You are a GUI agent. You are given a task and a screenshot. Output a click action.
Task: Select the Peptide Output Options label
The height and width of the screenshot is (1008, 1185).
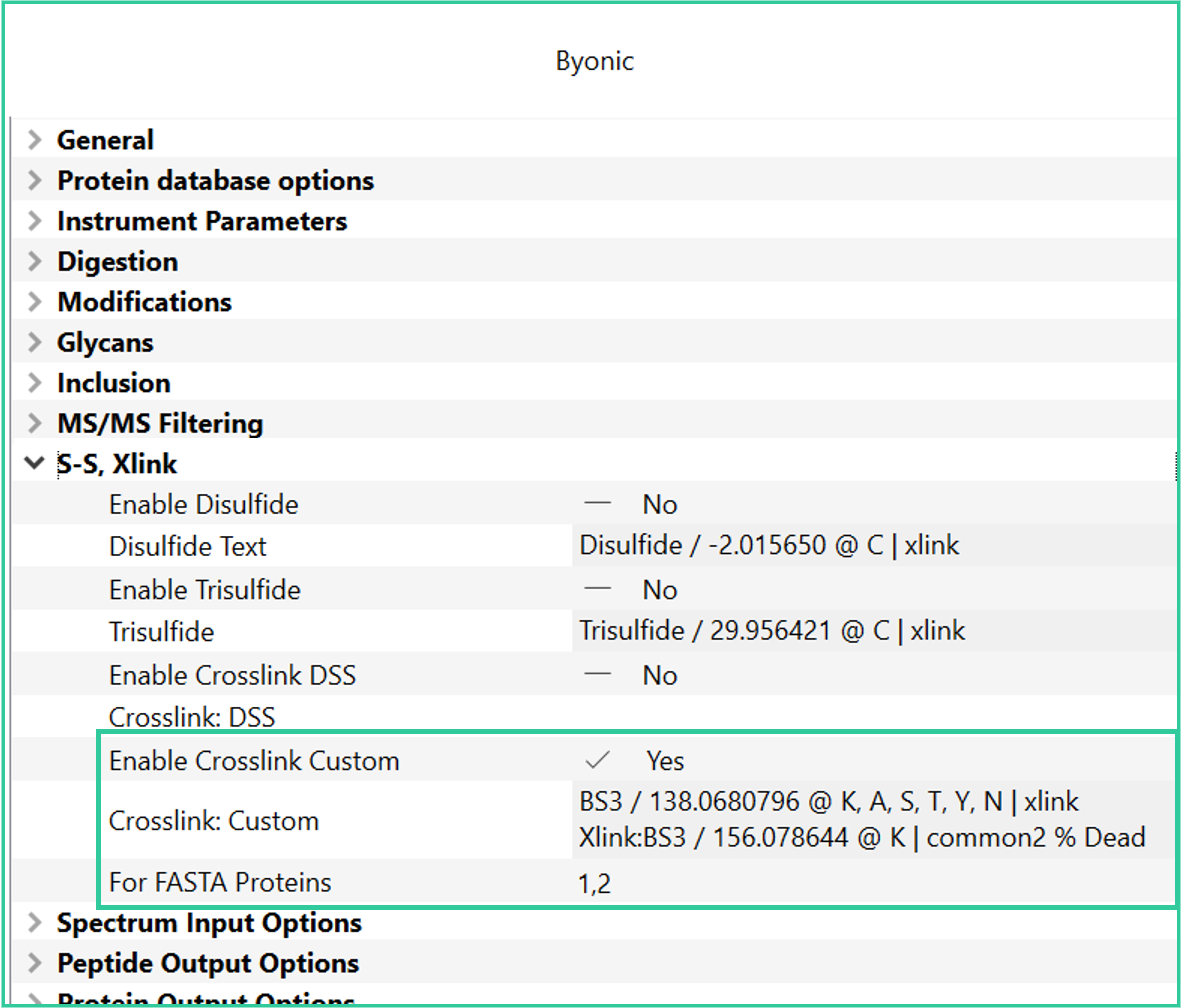point(208,963)
